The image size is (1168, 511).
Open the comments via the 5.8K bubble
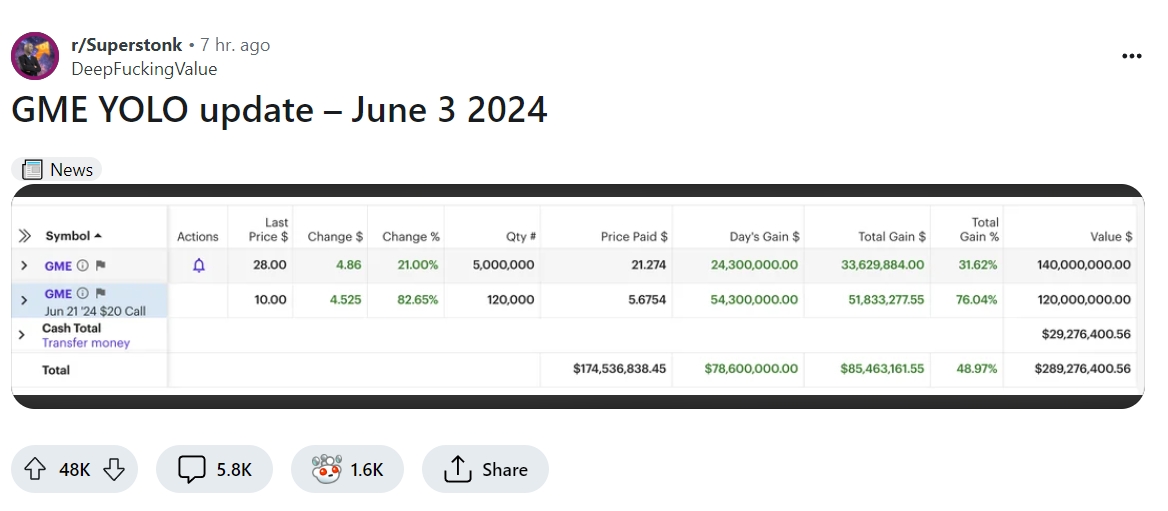[x=214, y=469]
